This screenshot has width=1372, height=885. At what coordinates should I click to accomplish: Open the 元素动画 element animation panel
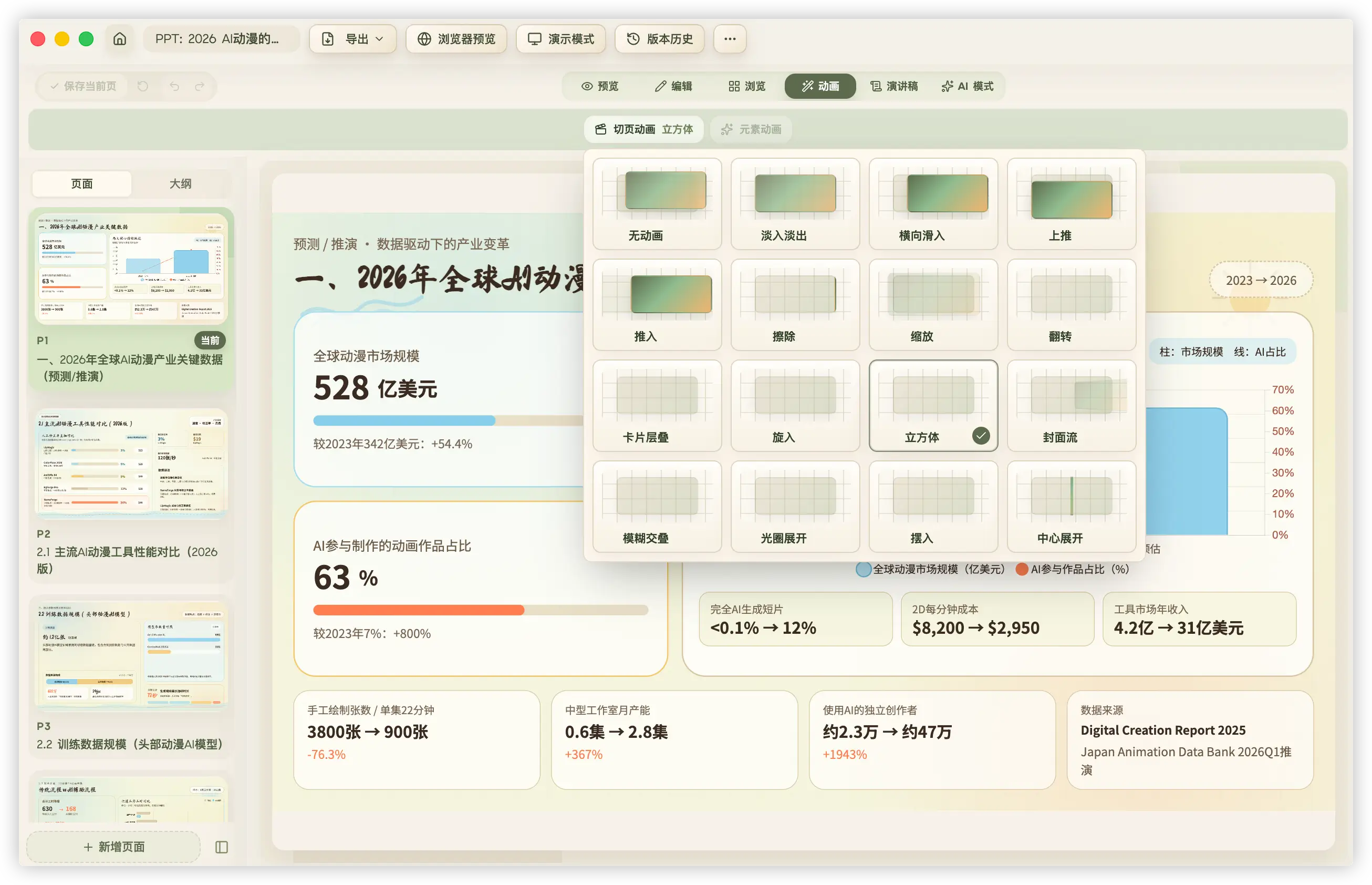[x=751, y=129]
